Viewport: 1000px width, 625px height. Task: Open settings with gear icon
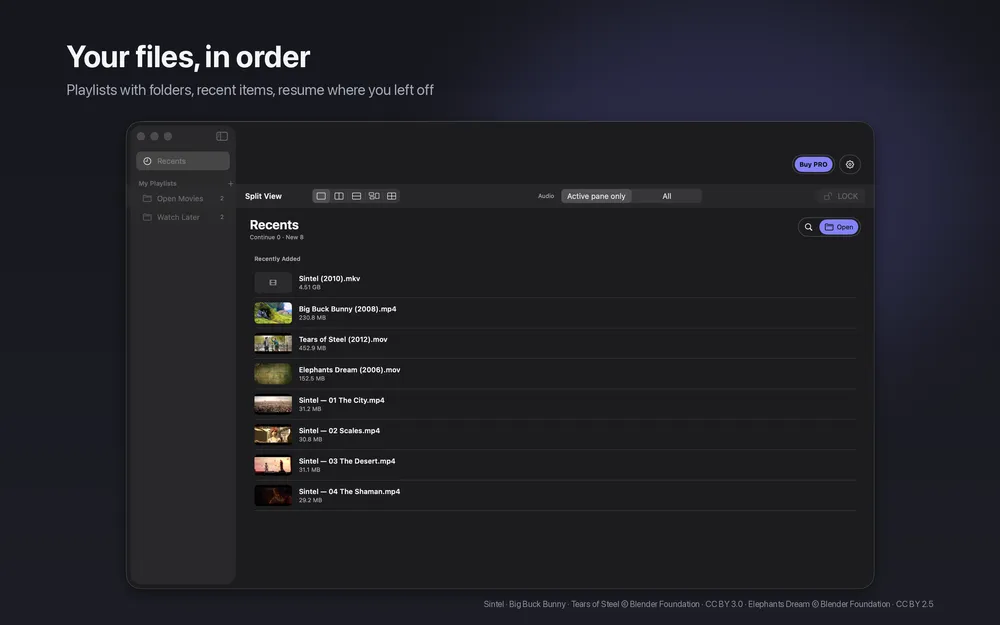click(x=849, y=164)
